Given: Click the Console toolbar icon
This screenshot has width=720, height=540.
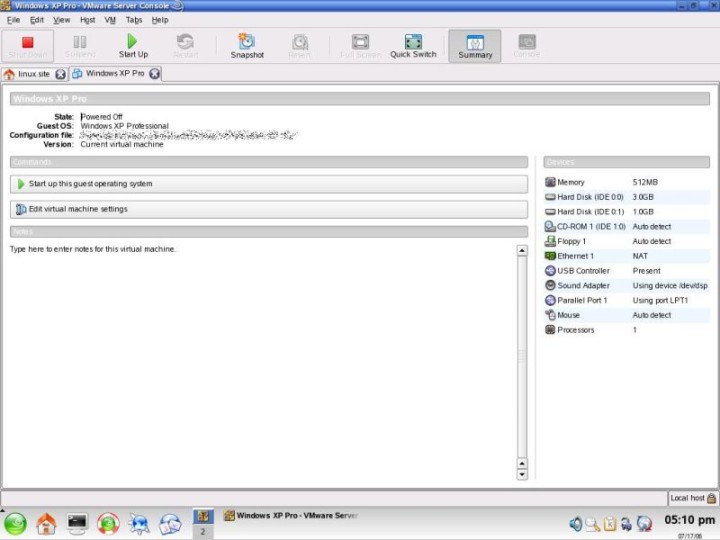Looking at the screenshot, I should [x=527, y=42].
